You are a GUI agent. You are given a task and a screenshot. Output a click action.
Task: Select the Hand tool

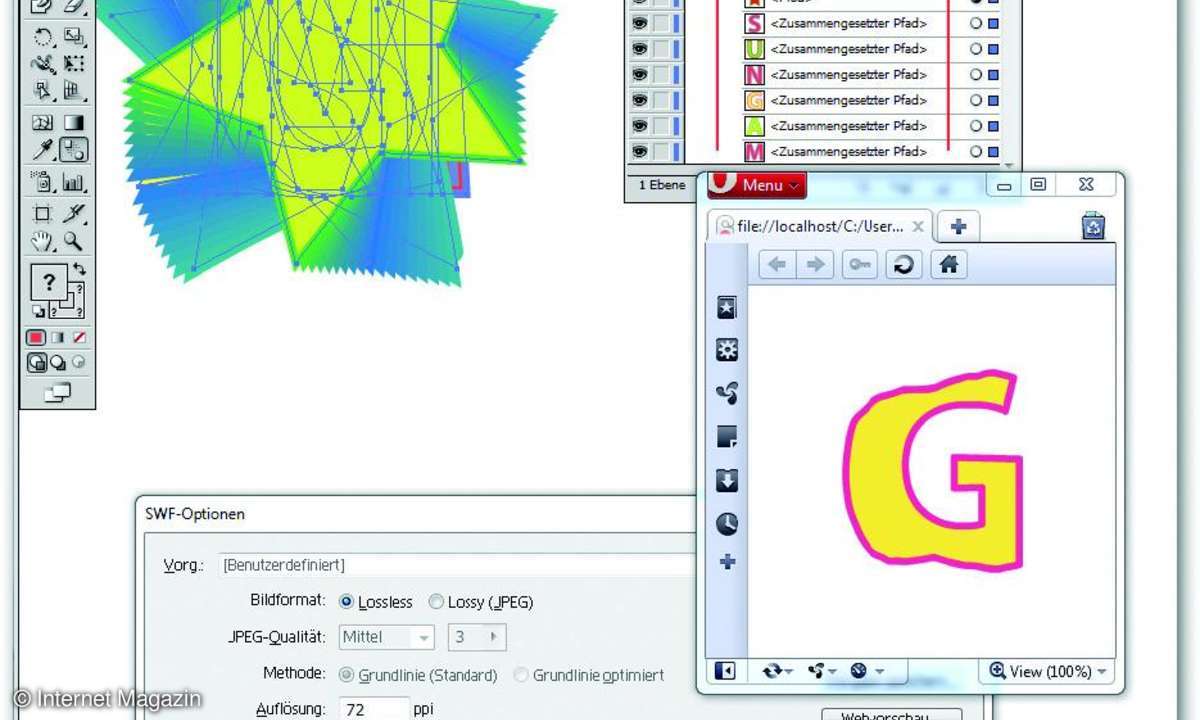point(43,240)
